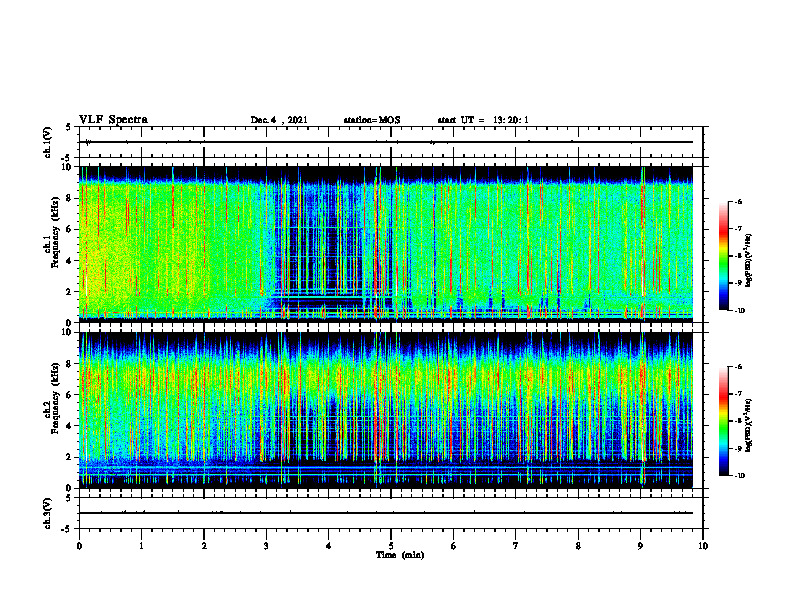Click the ch.1 waveform trace panel

(391, 142)
